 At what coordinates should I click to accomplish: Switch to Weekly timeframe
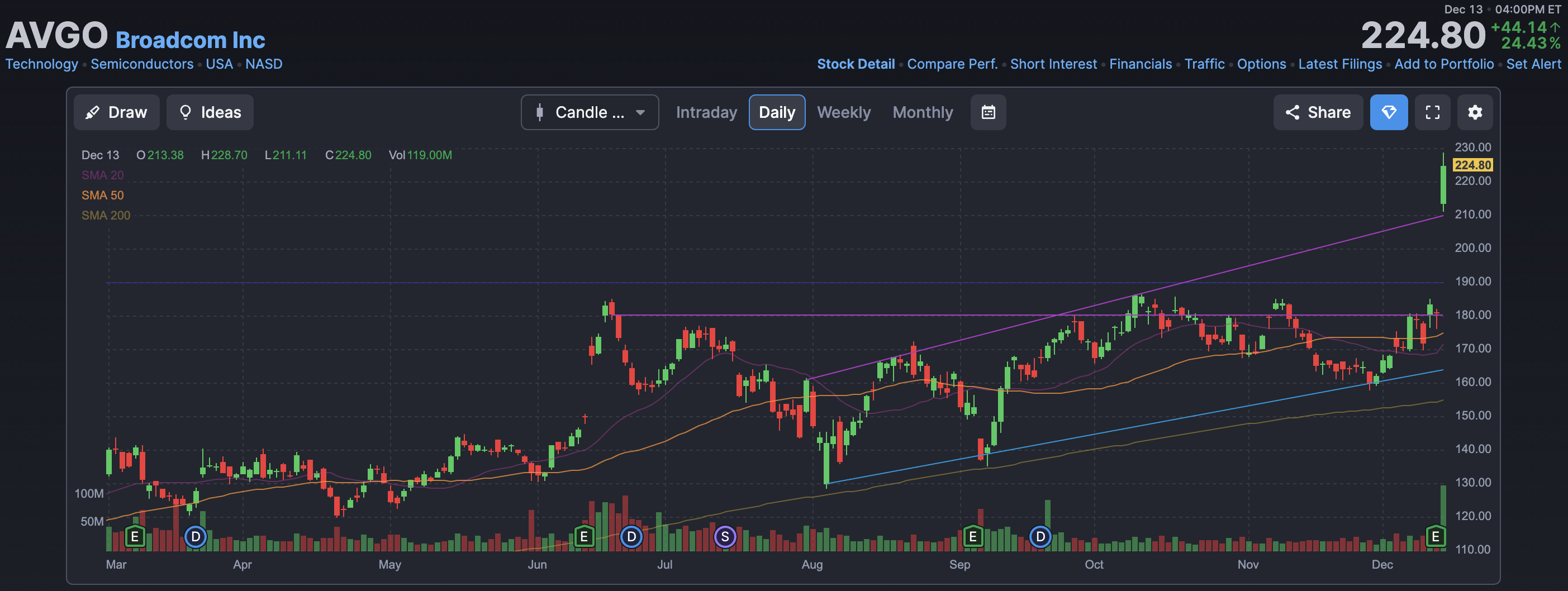844,112
